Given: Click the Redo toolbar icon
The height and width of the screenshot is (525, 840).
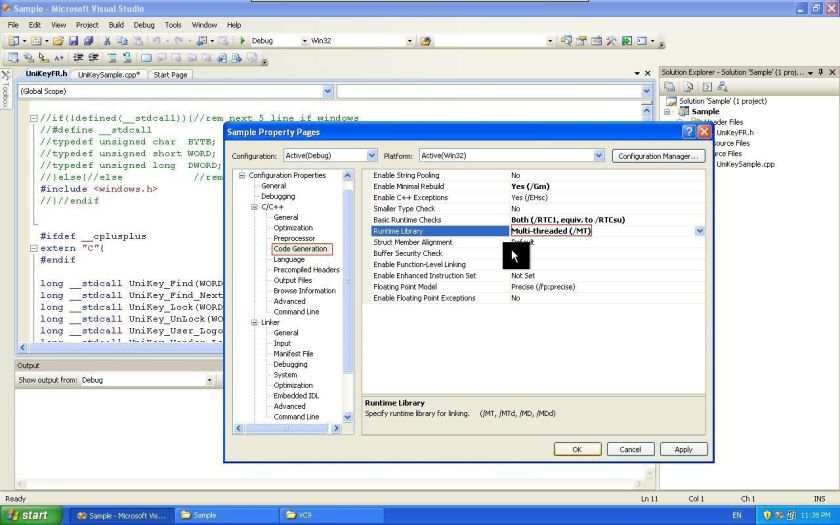Looking at the screenshot, I should [x=178, y=41].
